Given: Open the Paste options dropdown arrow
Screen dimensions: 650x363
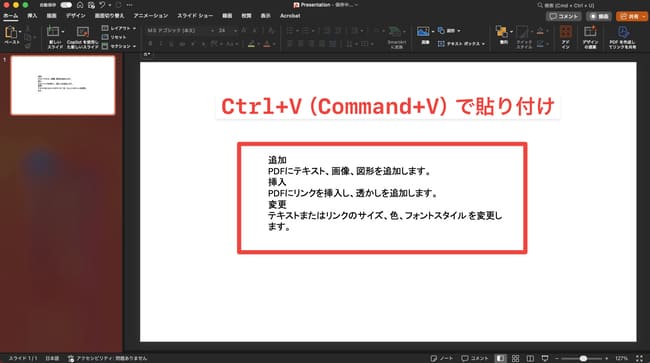Looking at the screenshot, I should pos(20,32).
